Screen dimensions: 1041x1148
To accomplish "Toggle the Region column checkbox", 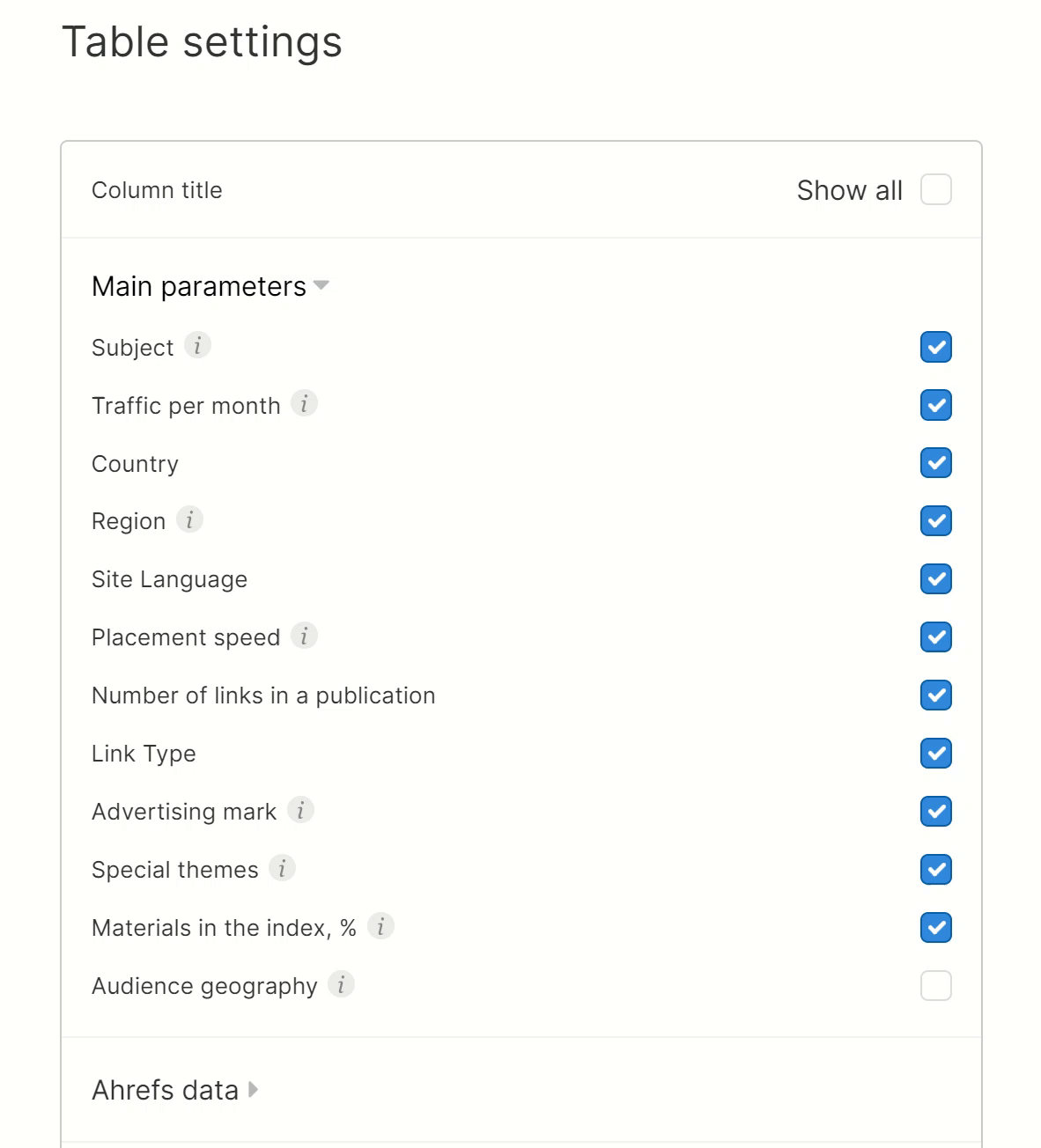I will (x=936, y=521).
